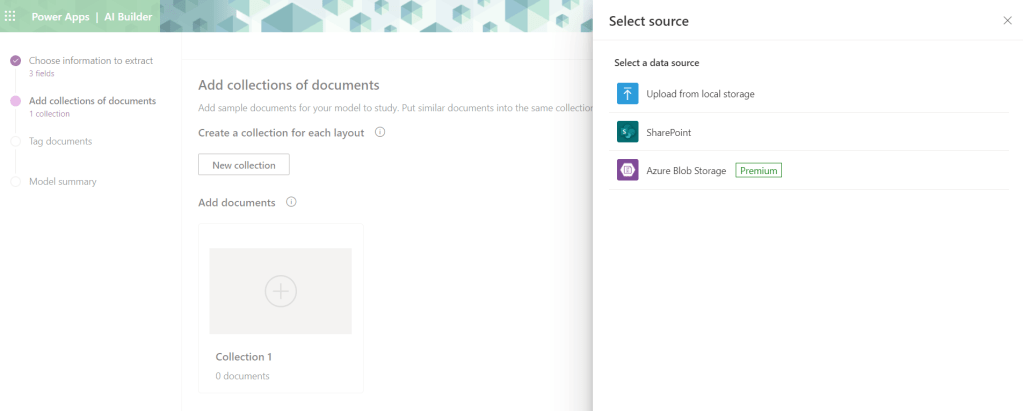Click the Premium badge label
The image size is (1023, 411).
(x=758, y=171)
